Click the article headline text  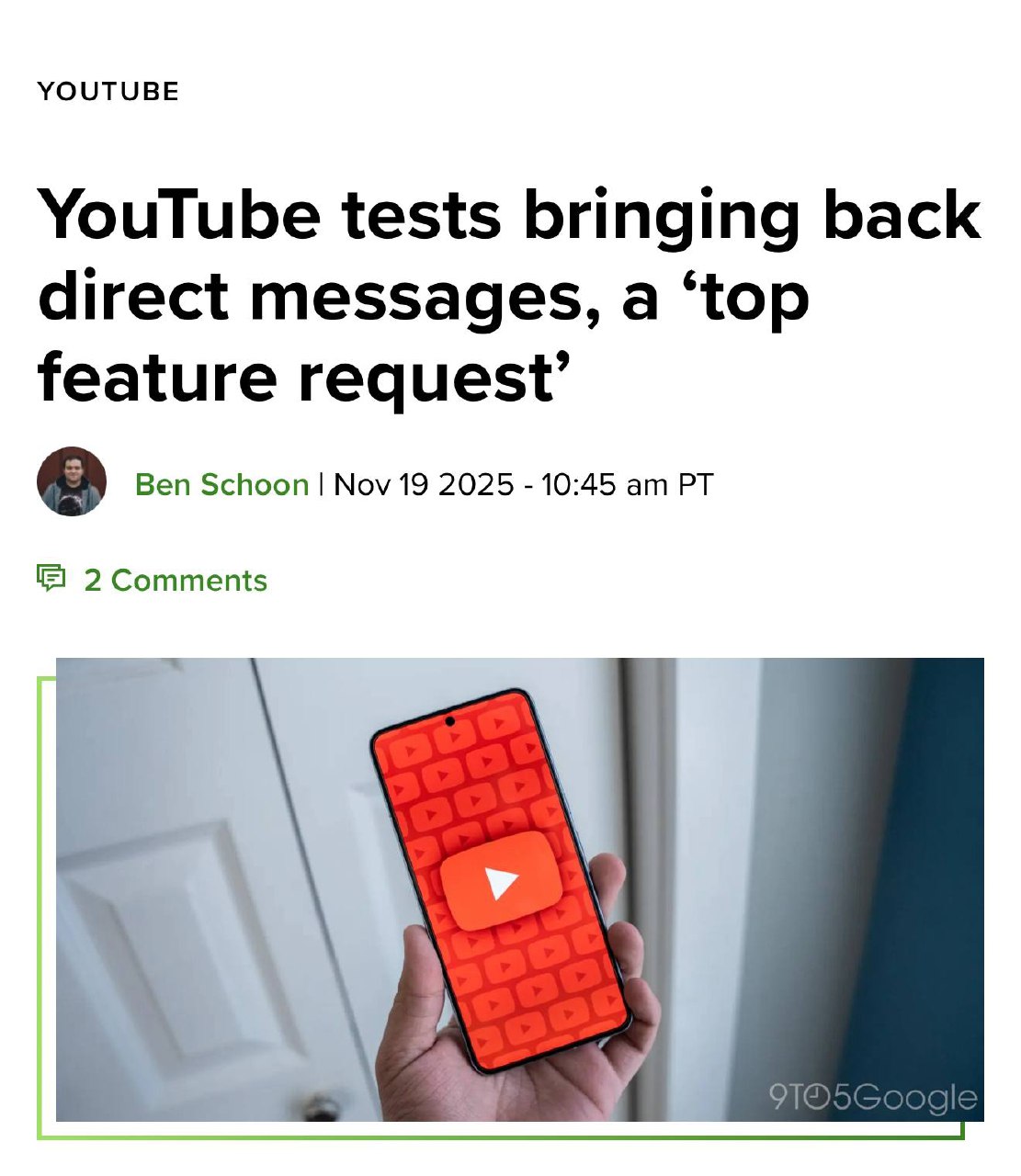(x=510, y=295)
